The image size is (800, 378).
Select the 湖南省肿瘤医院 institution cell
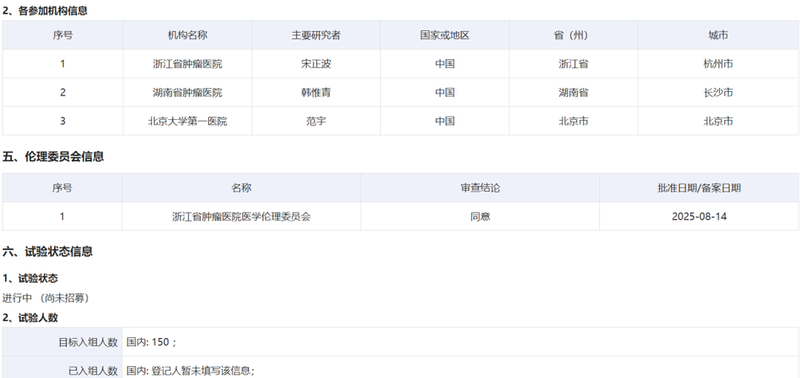[x=188, y=93]
